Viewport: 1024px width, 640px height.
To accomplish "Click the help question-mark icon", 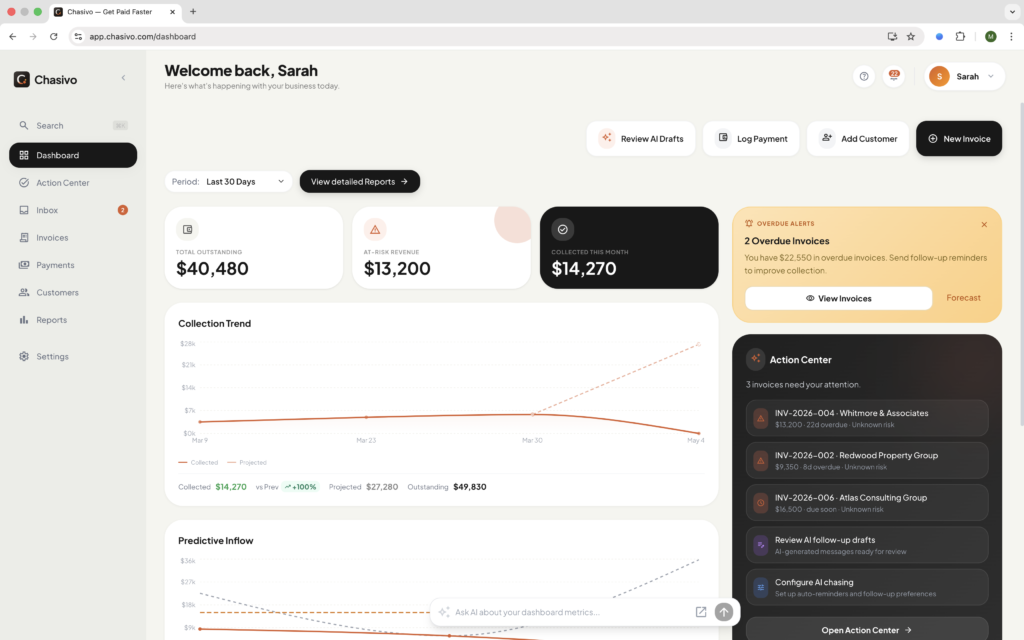I will point(863,76).
